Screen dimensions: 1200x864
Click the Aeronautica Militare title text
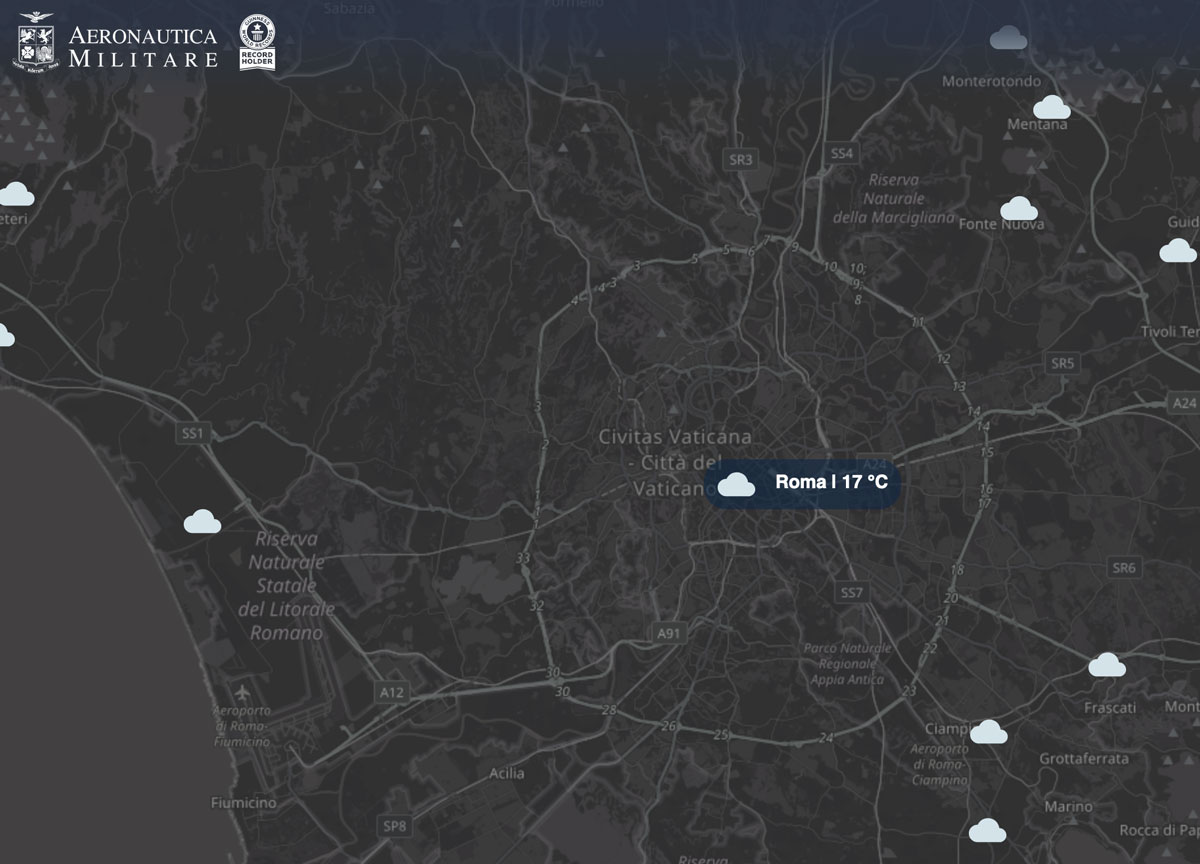click(143, 46)
